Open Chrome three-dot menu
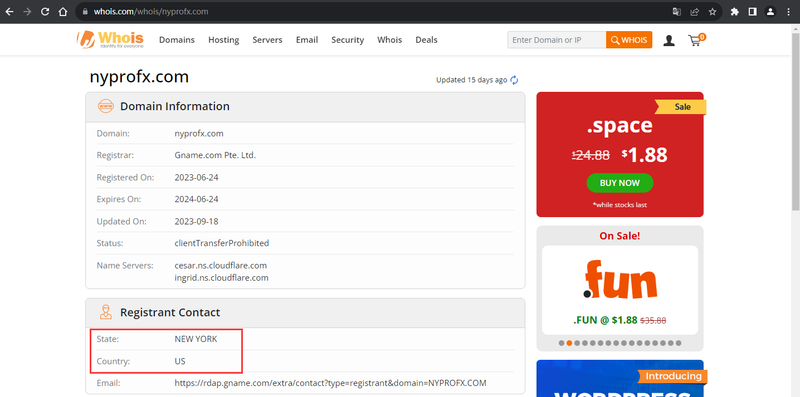The width and height of the screenshot is (800, 397). click(x=789, y=11)
